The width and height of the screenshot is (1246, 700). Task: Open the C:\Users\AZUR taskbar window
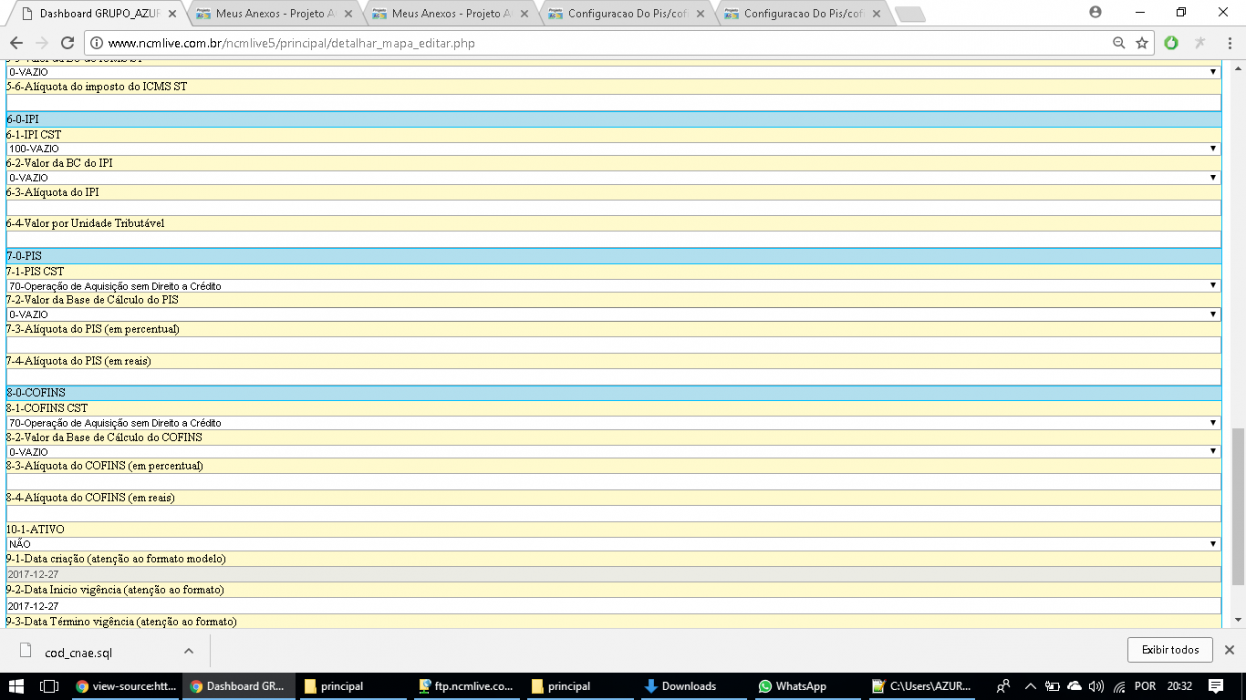[x=921, y=686]
